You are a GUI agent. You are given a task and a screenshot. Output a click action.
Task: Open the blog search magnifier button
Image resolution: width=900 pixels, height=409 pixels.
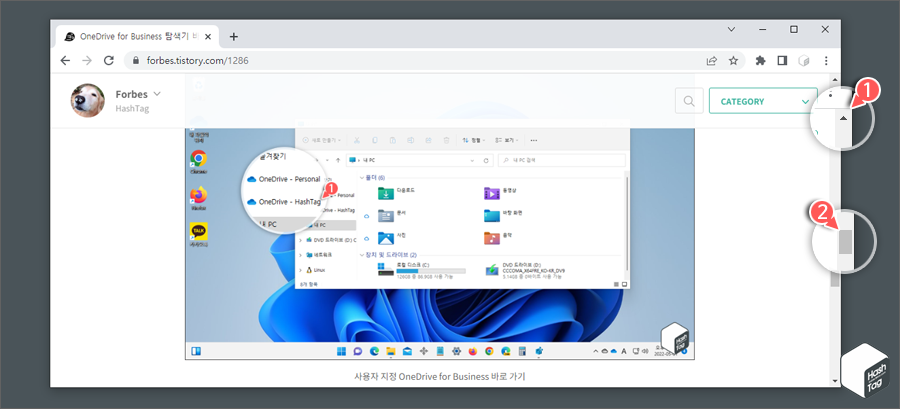coord(689,102)
